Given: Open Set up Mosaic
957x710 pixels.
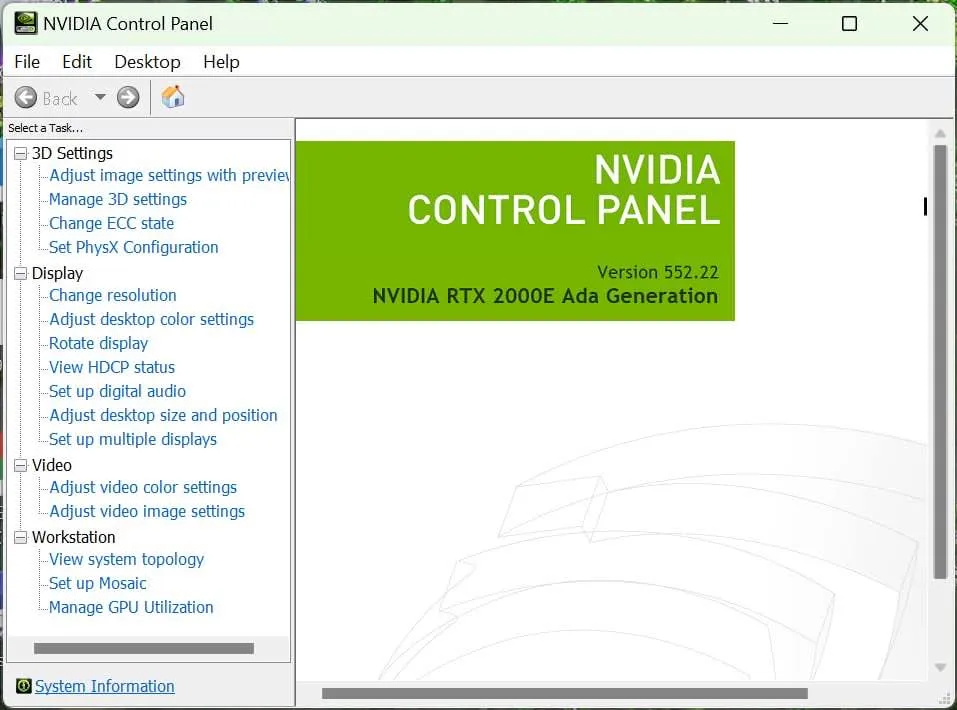Looking at the screenshot, I should point(98,583).
